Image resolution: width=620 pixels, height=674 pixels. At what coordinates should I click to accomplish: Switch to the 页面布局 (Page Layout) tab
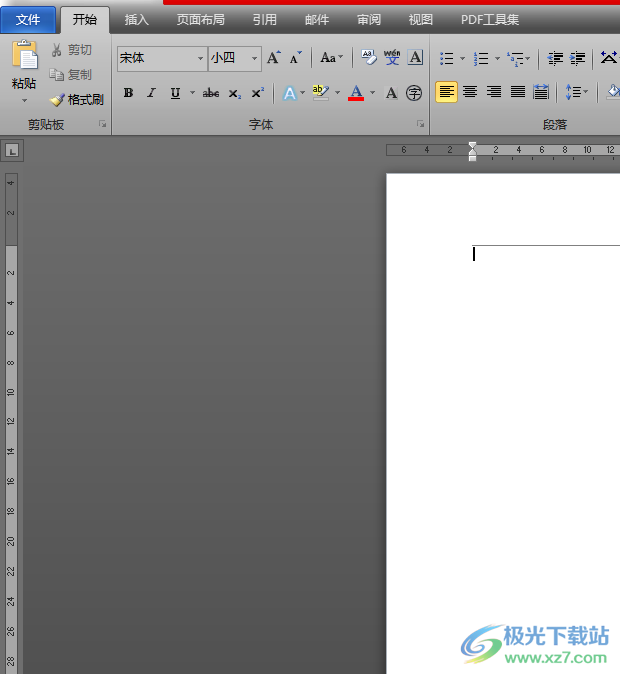click(x=201, y=20)
